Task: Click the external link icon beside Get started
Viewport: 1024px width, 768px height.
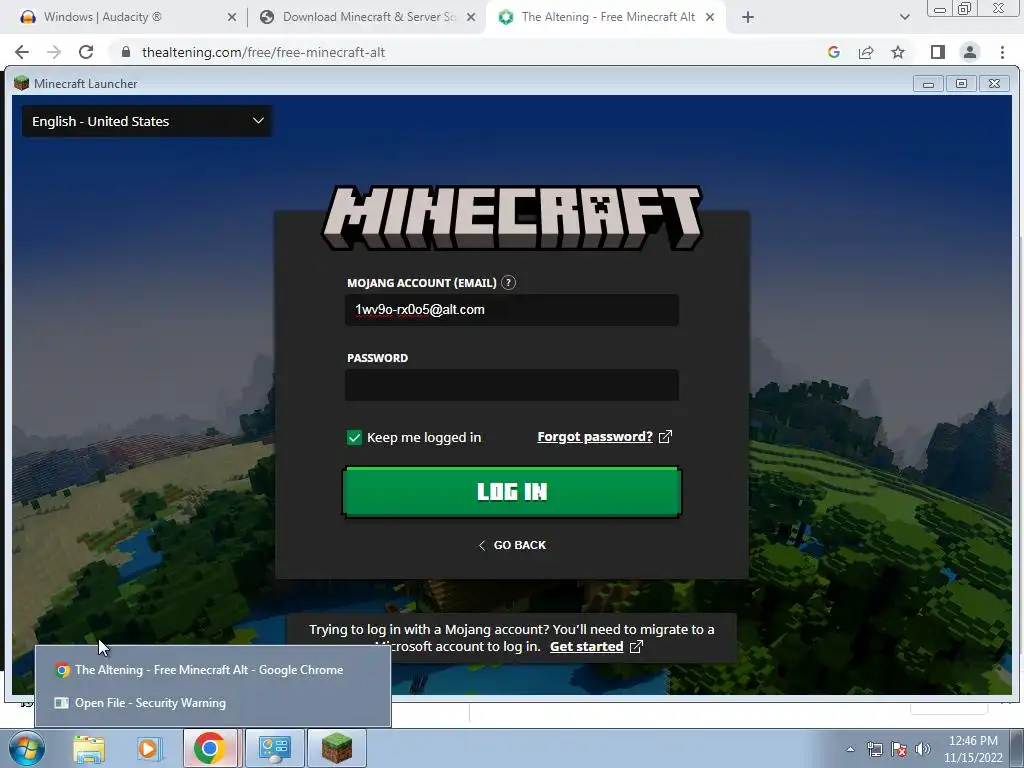Action: pyautogui.click(x=636, y=647)
